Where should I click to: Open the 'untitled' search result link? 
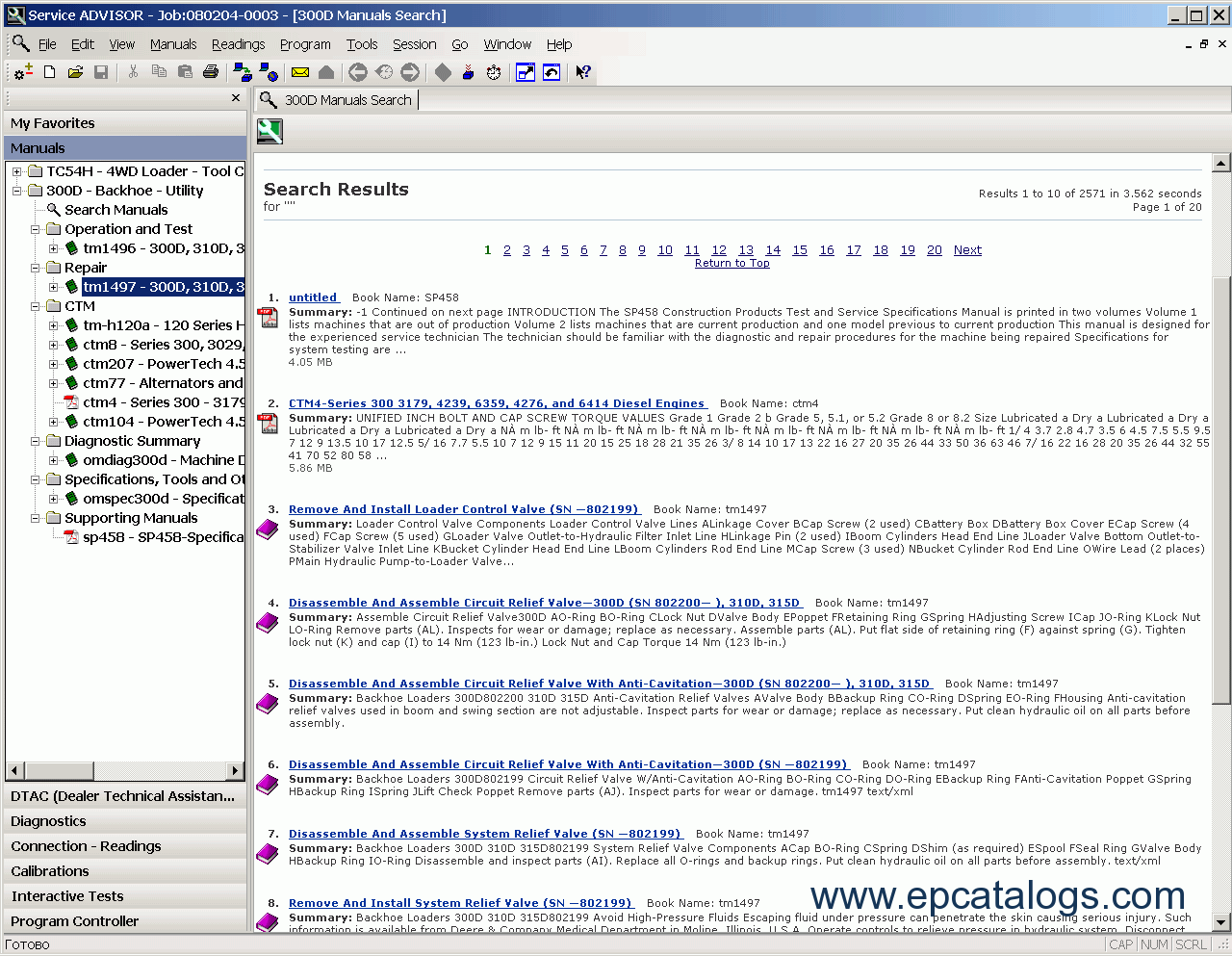coord(313,297)
